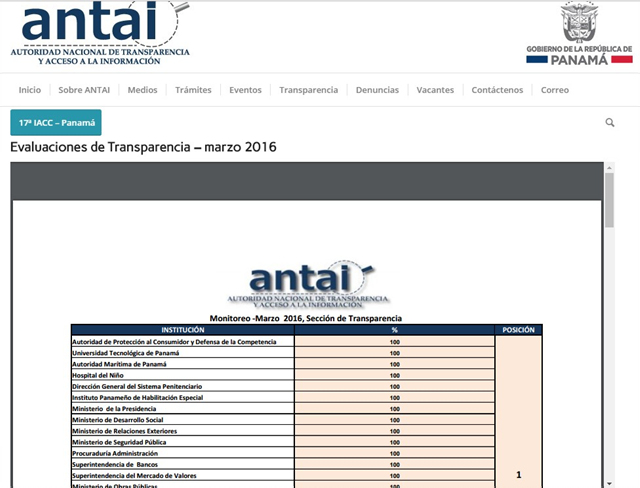Open the Contáctenos menu item
The image size is (640, 488).
(x=497, y=90)
